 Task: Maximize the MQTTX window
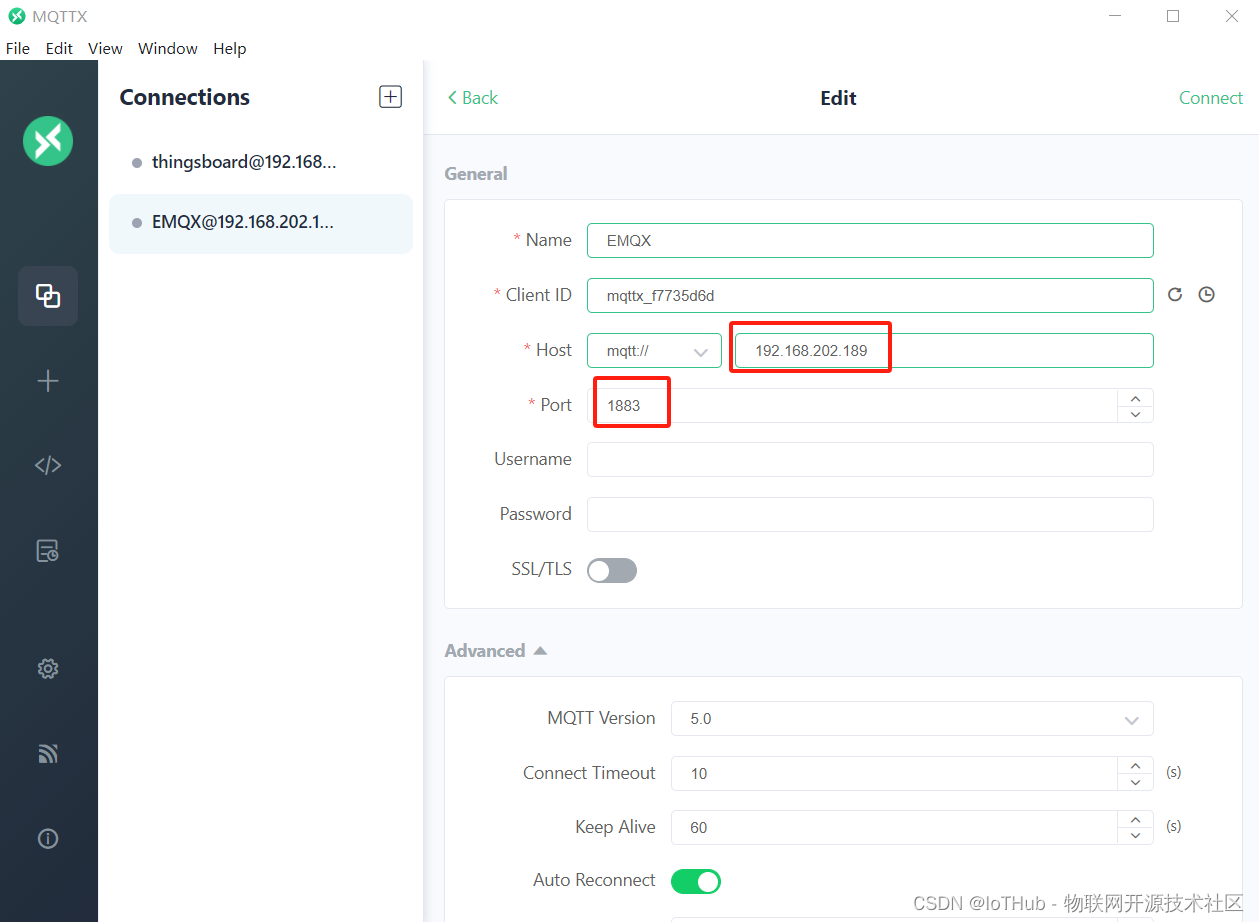[x=1173, y=16]
